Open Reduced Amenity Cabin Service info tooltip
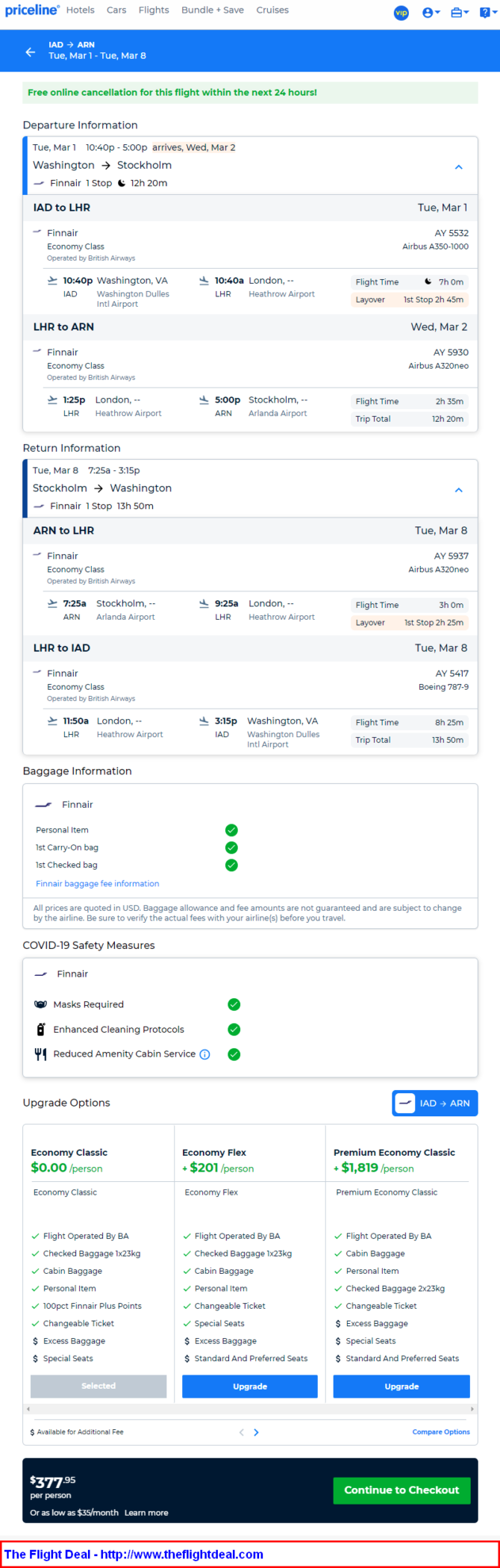Image resolution: width=500 pixels, height=1568 pixels. point(204,1054)
